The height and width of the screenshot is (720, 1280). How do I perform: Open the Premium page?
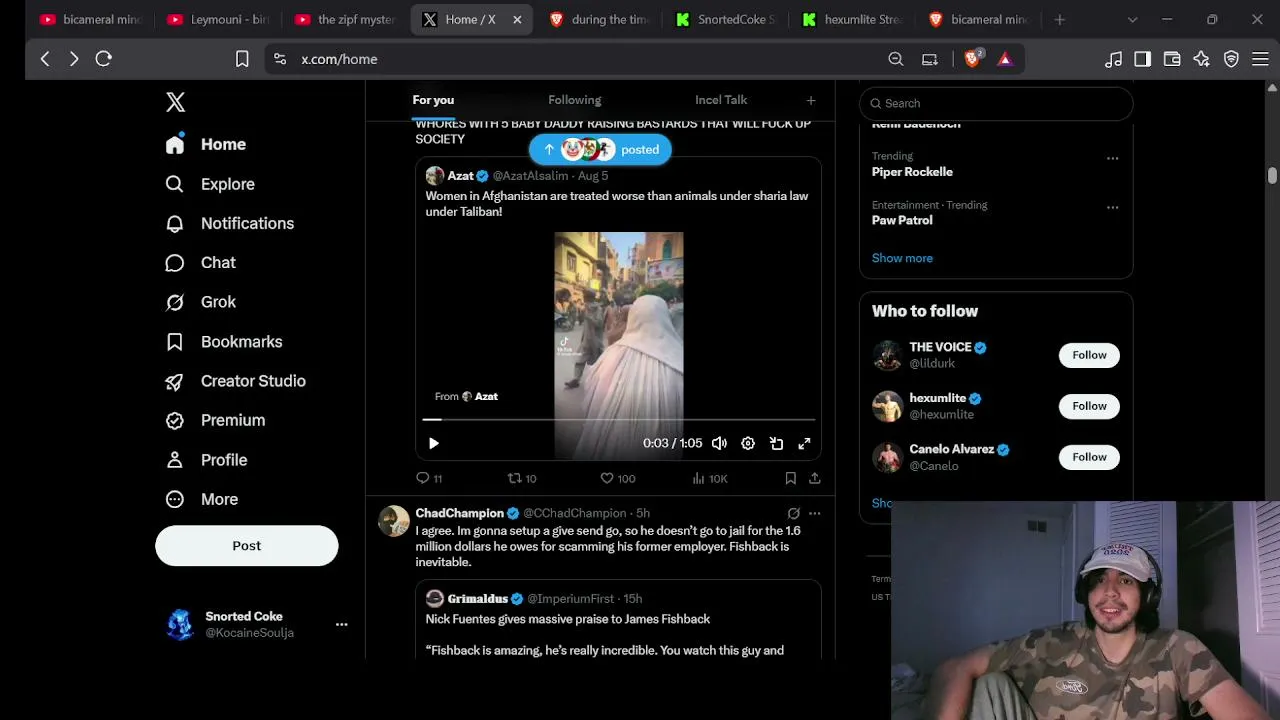(x=215, y=420)
